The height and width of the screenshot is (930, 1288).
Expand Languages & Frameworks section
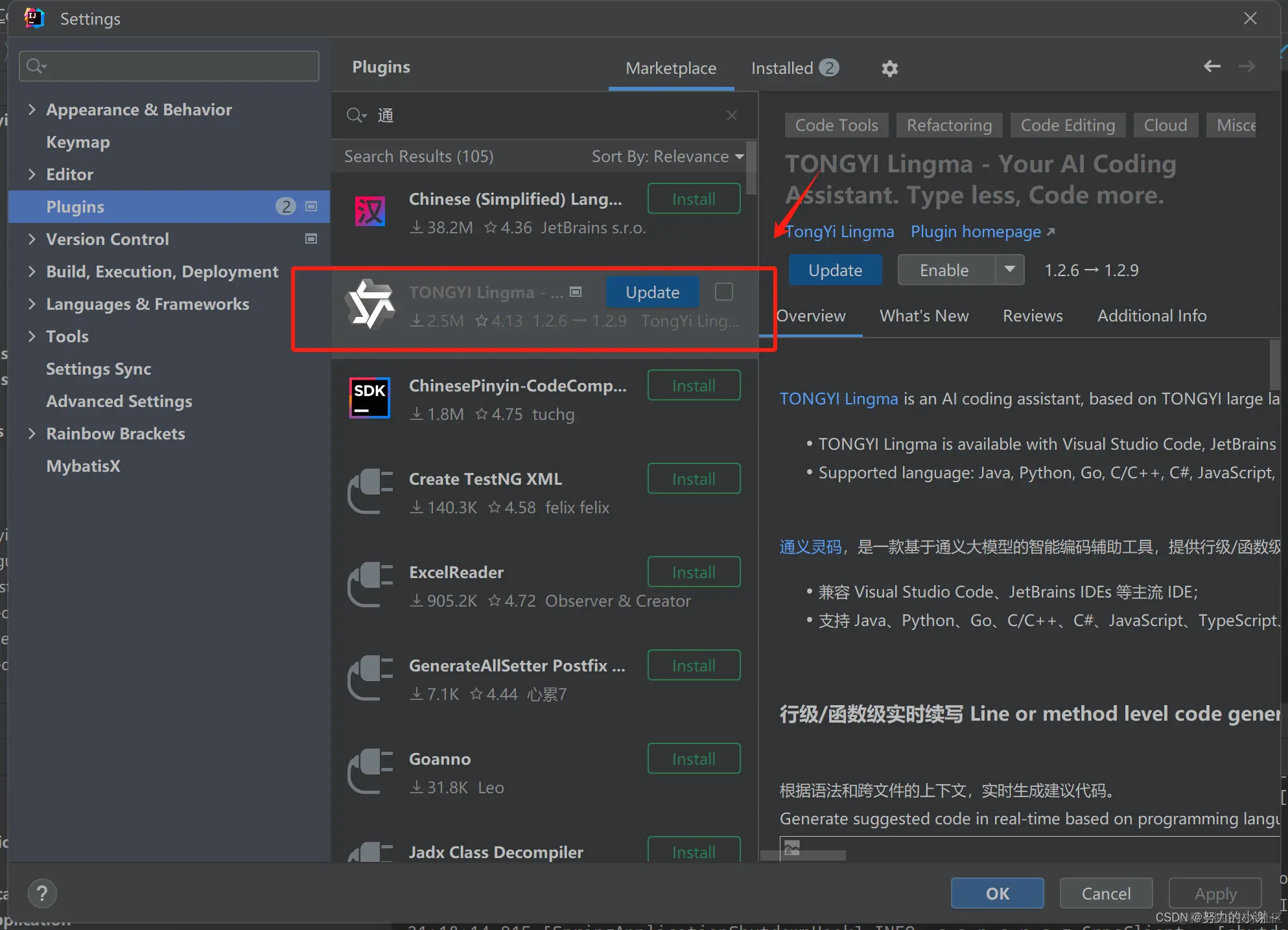(32, 303)
